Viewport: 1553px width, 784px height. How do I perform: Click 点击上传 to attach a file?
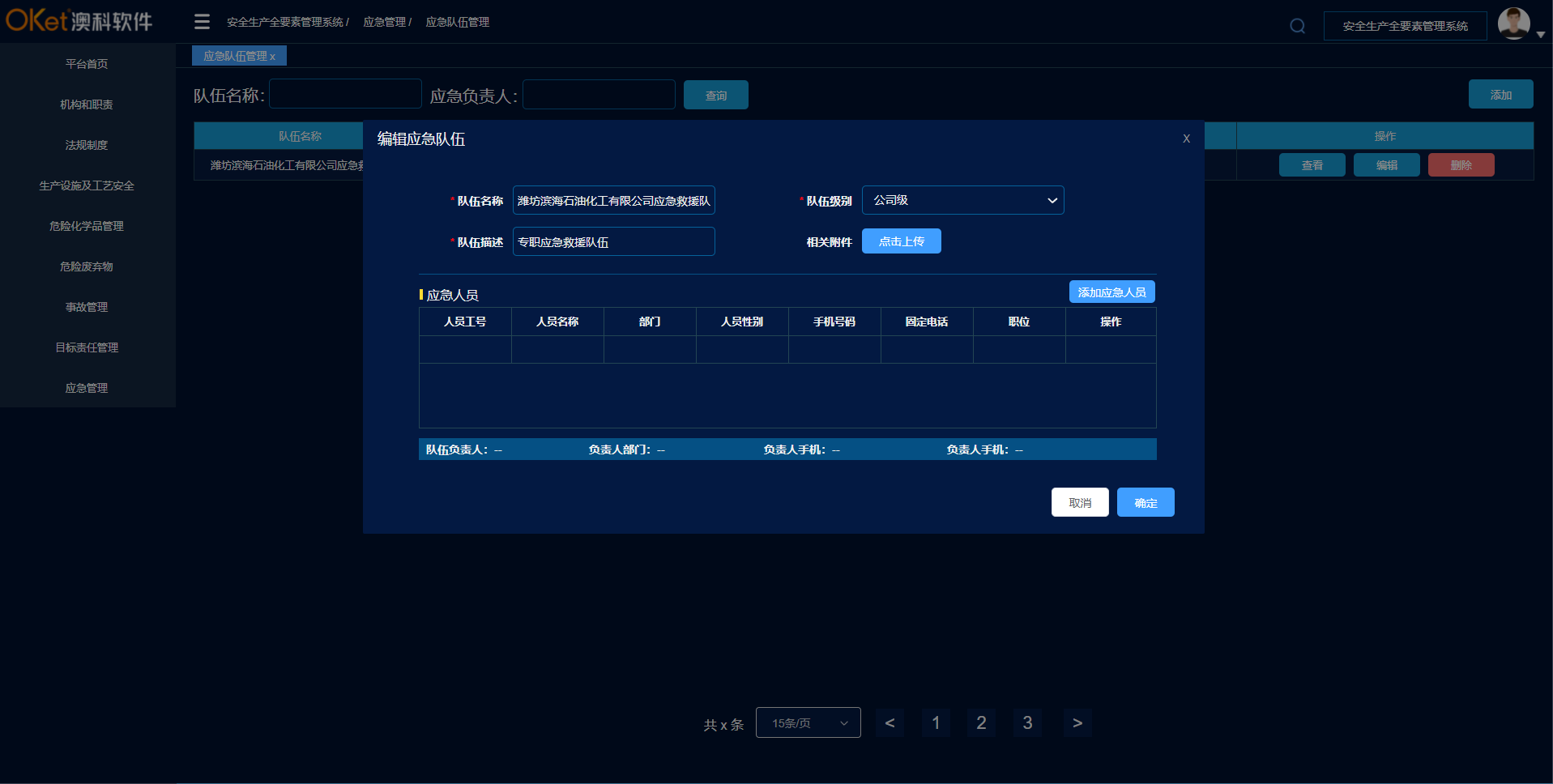tap(901, 241)
